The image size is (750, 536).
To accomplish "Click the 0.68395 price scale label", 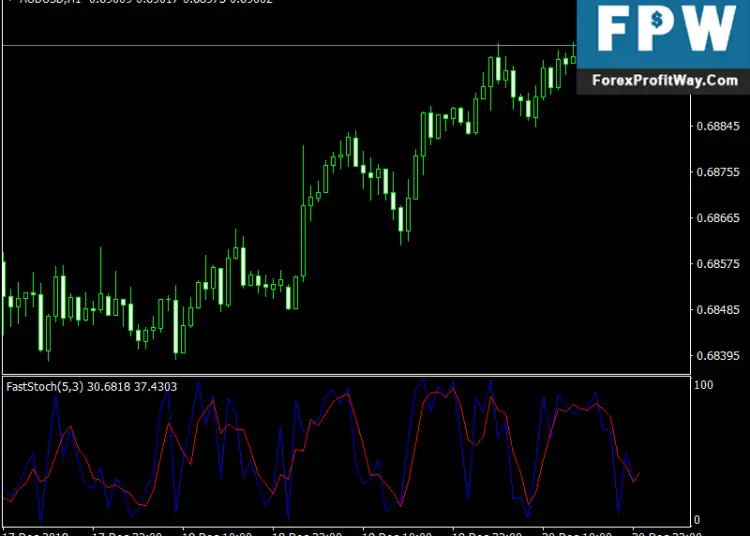I will [717, 356].
